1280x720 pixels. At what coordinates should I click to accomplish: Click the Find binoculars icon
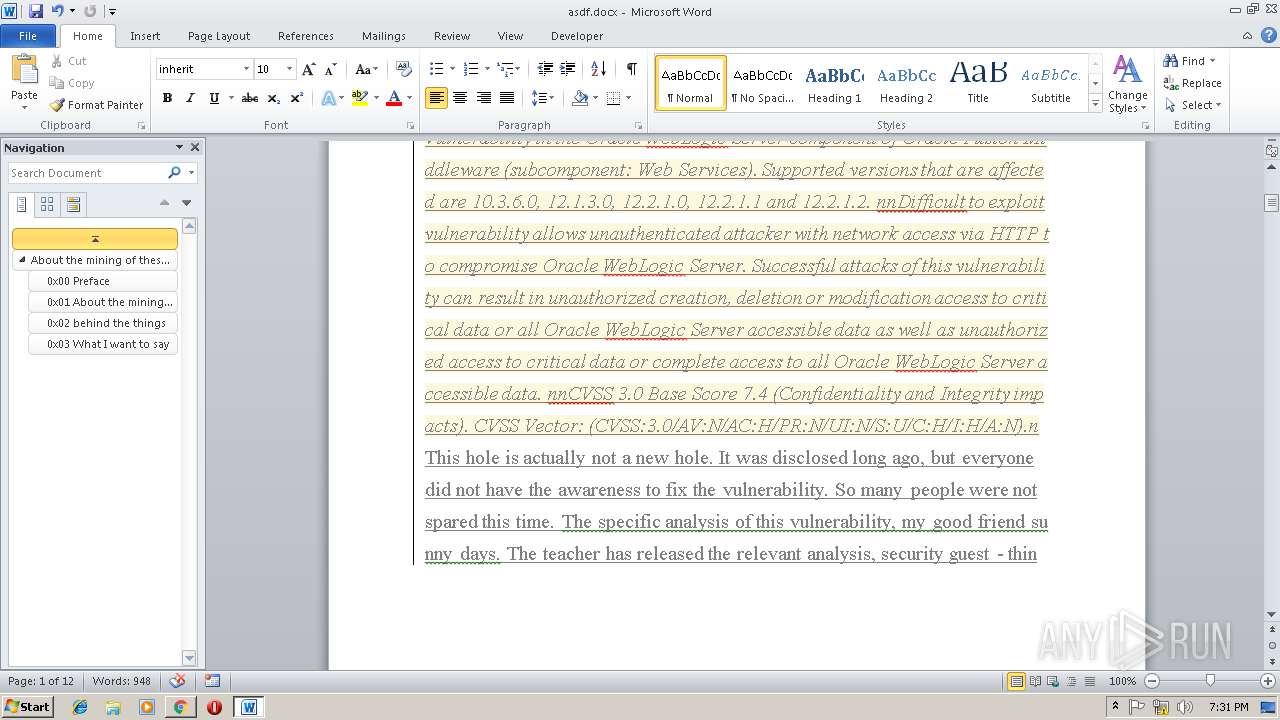(1171, 61)
